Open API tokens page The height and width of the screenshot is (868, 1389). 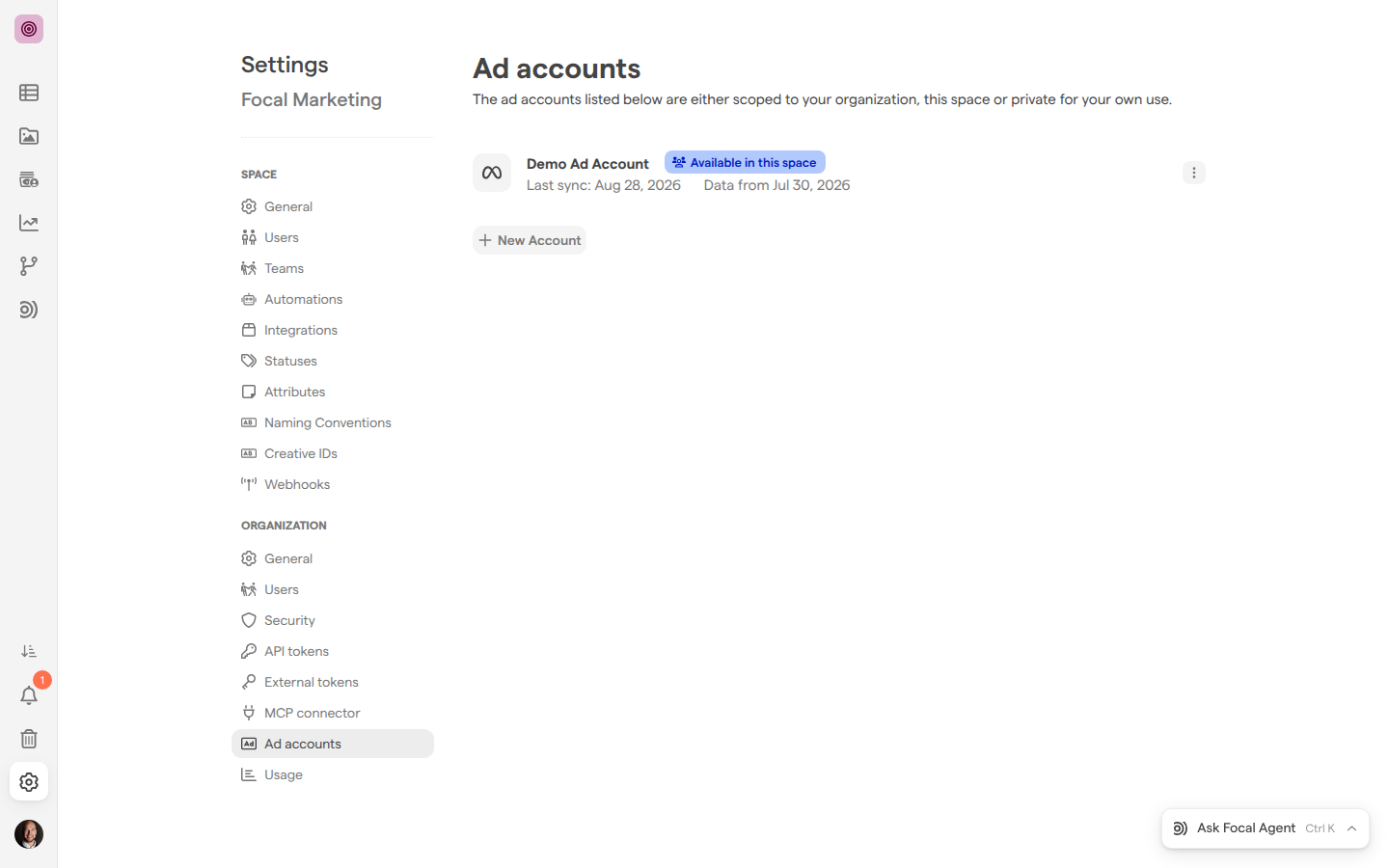(x=333, y=651)
